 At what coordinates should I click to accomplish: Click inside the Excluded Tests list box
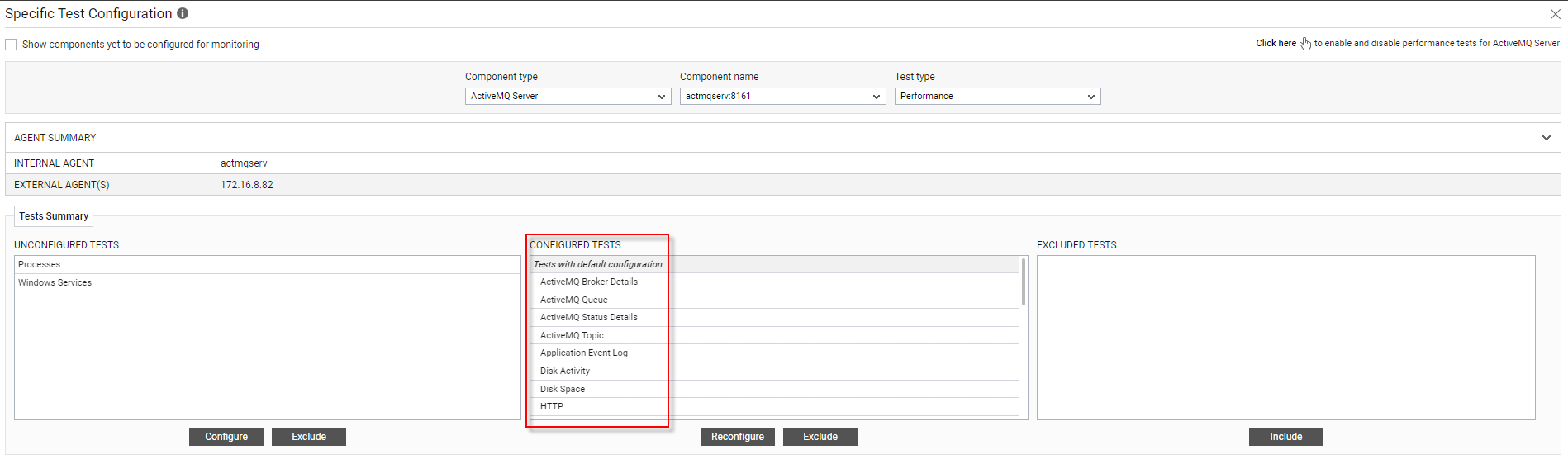click(x=1286, y=338)
